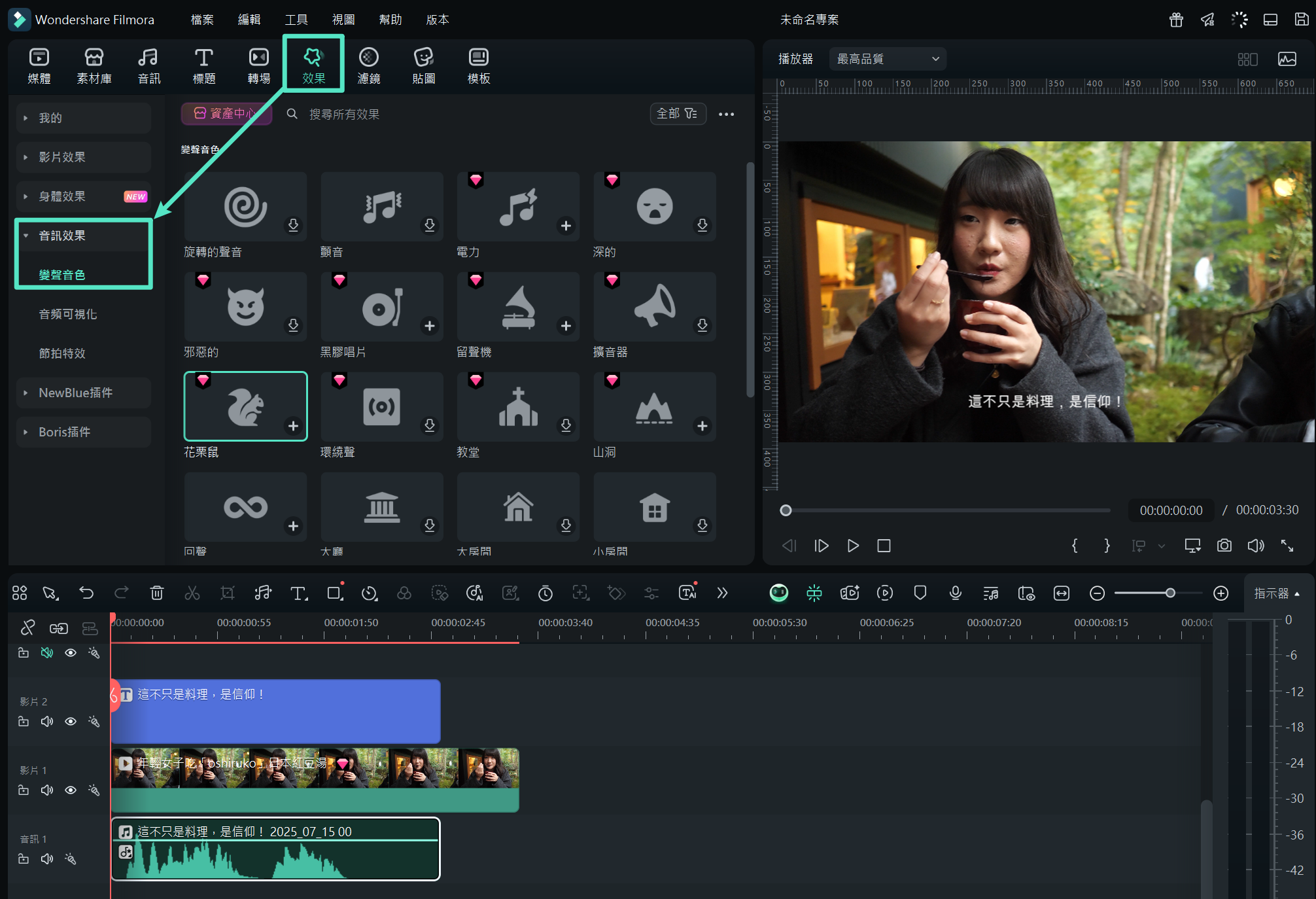
Task: Expand the 影片效果 category
Action: coord(84,157)
